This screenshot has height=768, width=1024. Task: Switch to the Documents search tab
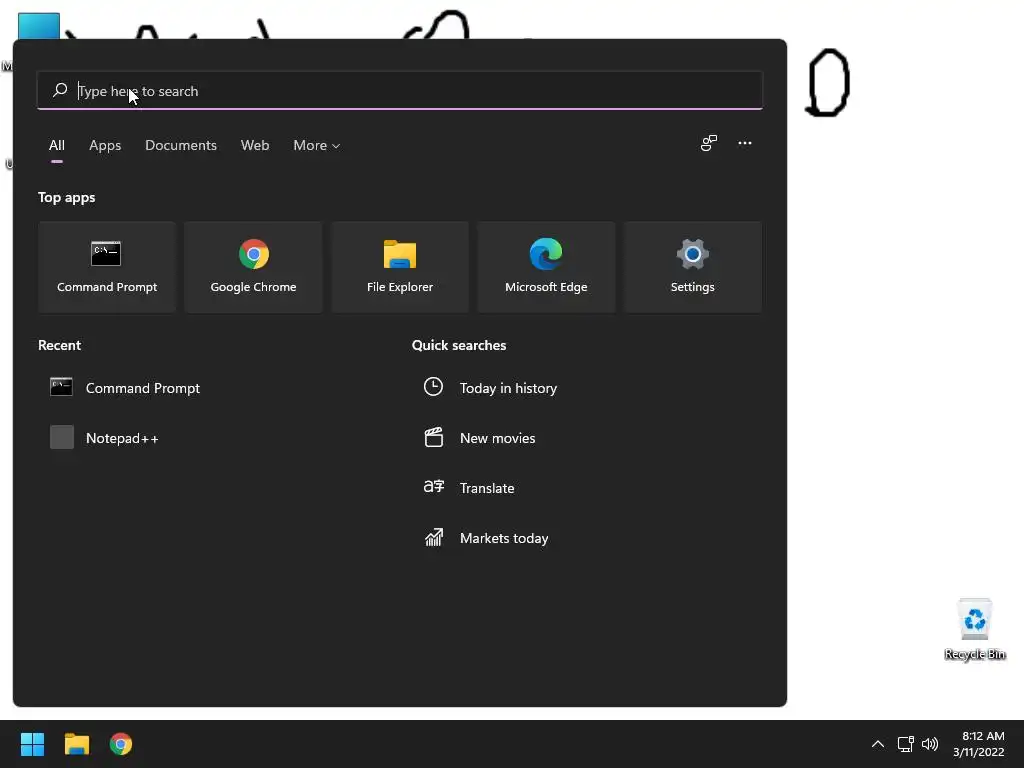point(181,146)
